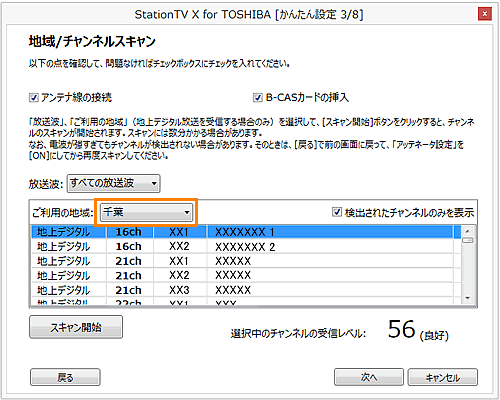
Task: Uncheck 検出されたチャンネルのみを表示 option
Action: (337, 212)
